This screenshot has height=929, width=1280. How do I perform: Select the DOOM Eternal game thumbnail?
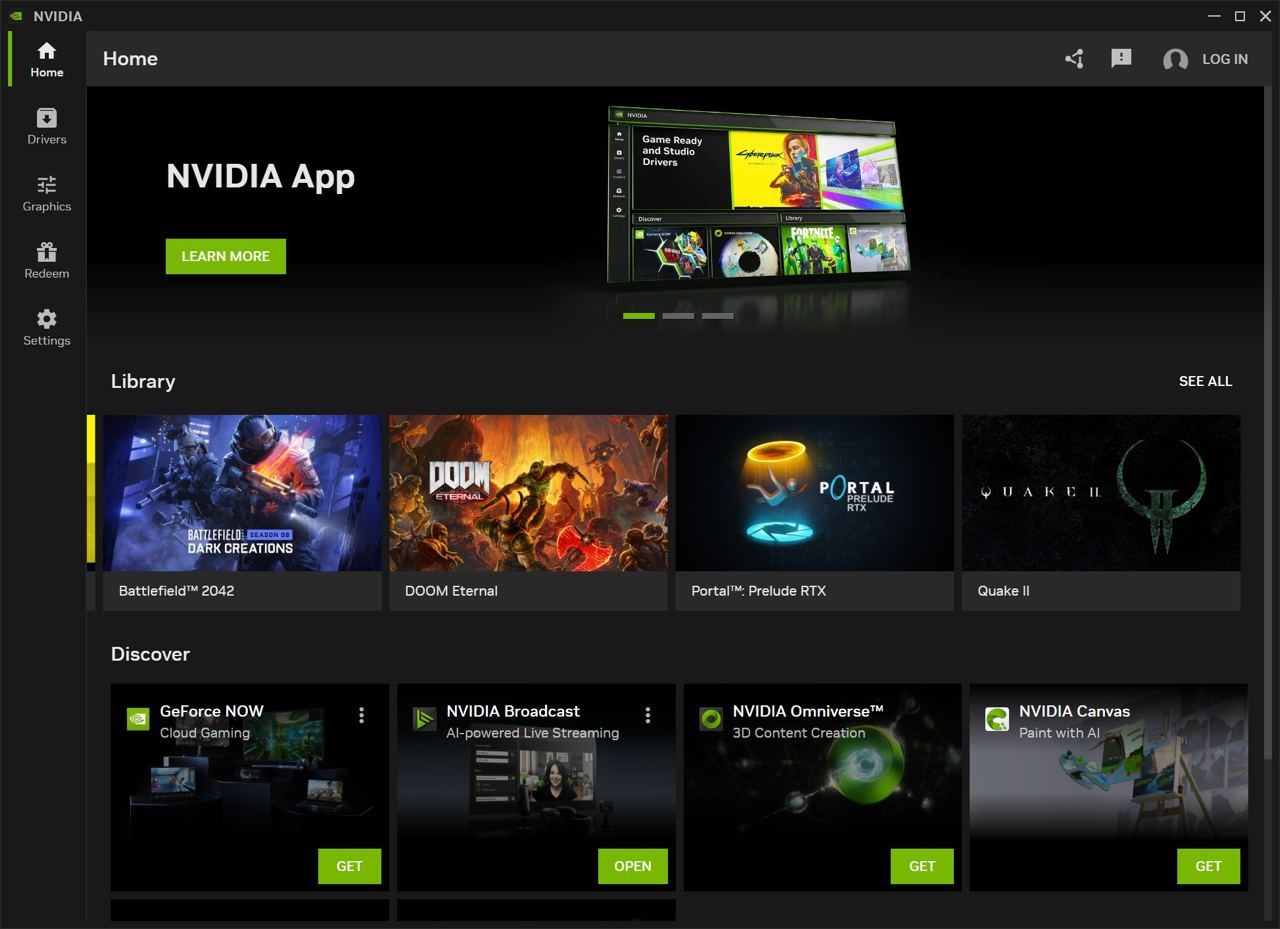(x=528, y=493)
